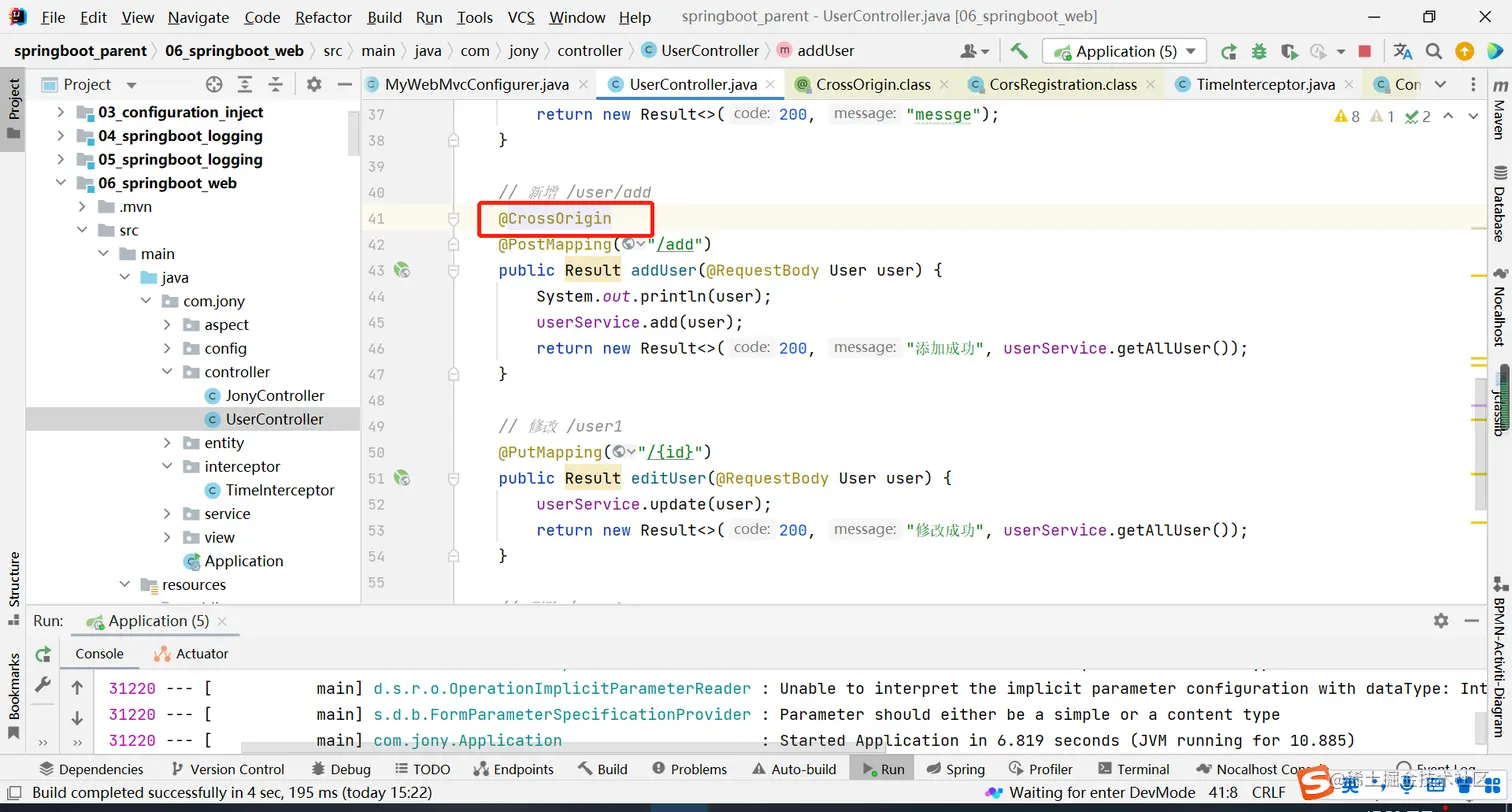Viewport: 1512px width, 812px height.
Task: Click the gutter run icon on line 43
Action: coord(402,270)
